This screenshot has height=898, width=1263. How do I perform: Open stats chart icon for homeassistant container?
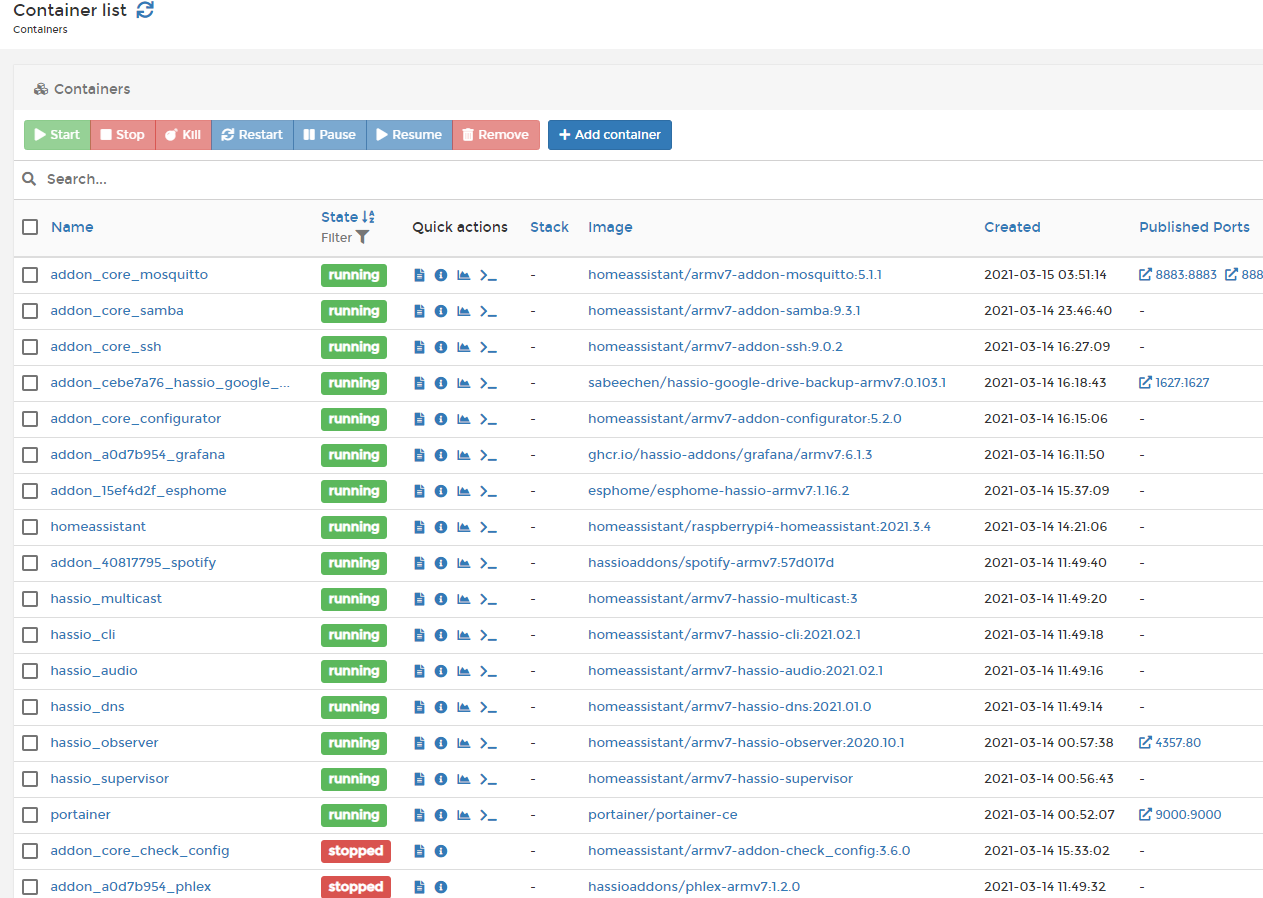463,527
